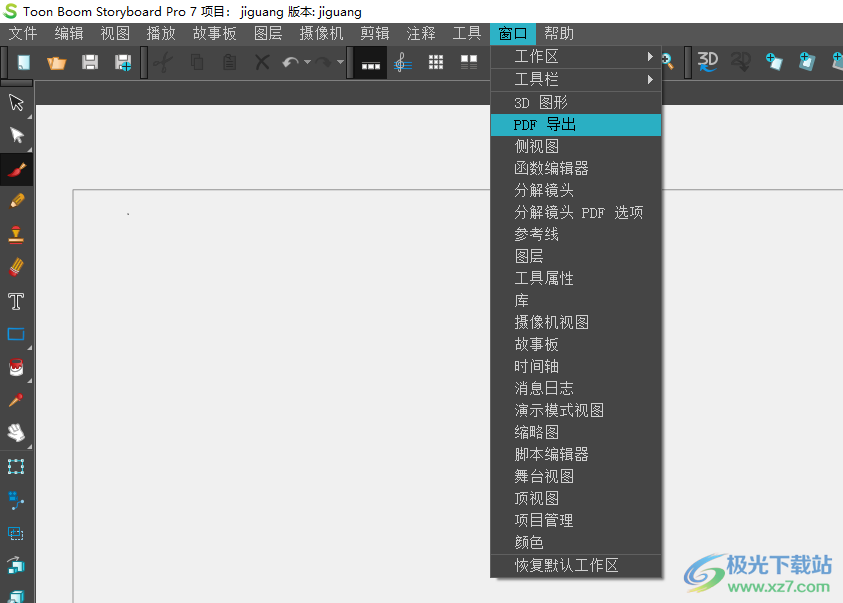The height and width of the screenshot is (603, 843).
Task: Open the 播放 menu
Action: click(161, 34)
